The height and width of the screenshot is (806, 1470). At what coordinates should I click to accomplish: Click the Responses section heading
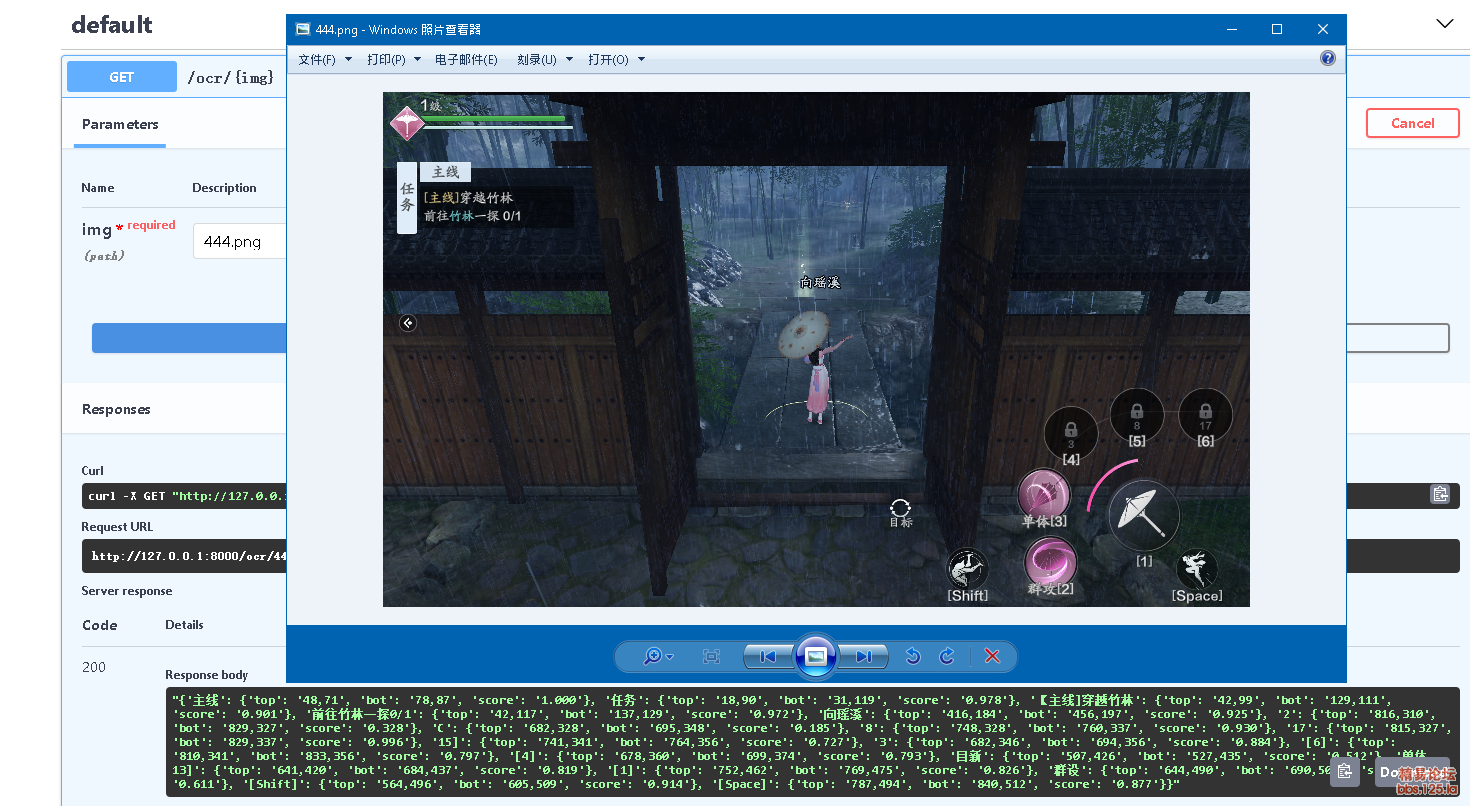(x=116, y=409)
